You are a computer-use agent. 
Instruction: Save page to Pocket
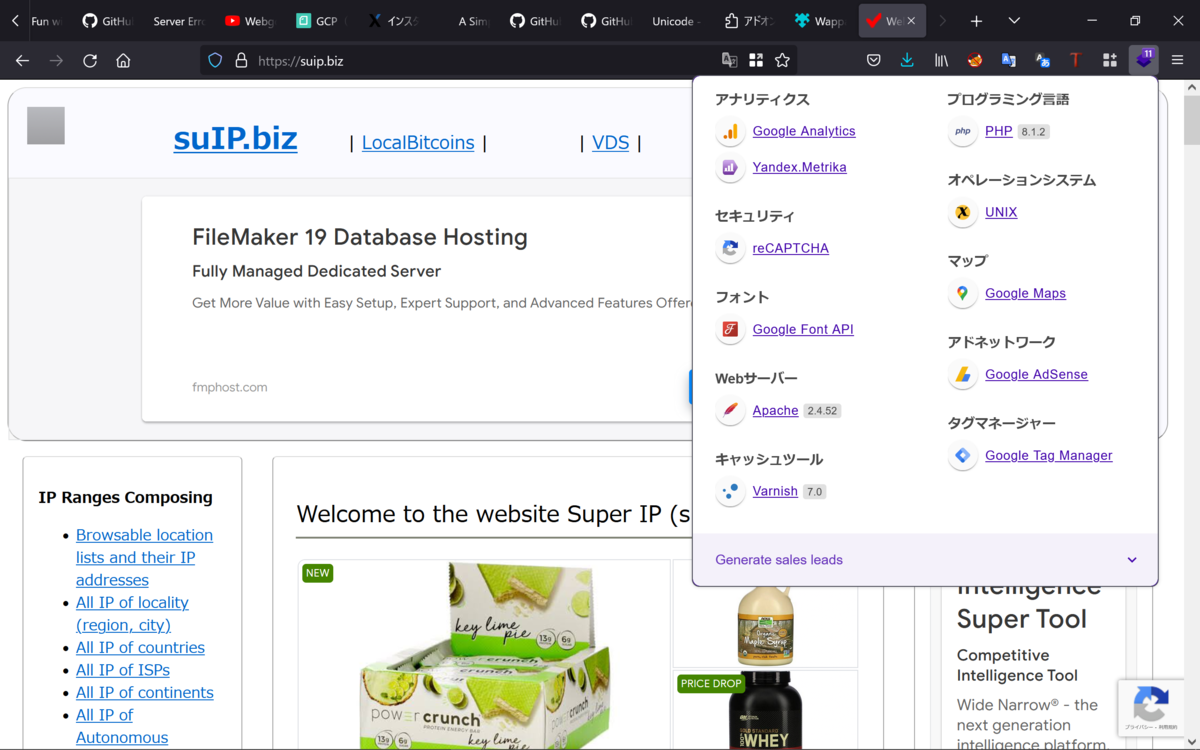(873, 61)
